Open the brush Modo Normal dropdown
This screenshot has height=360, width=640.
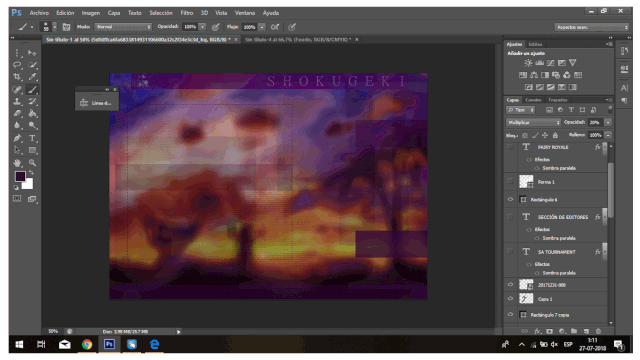[123, 27]
